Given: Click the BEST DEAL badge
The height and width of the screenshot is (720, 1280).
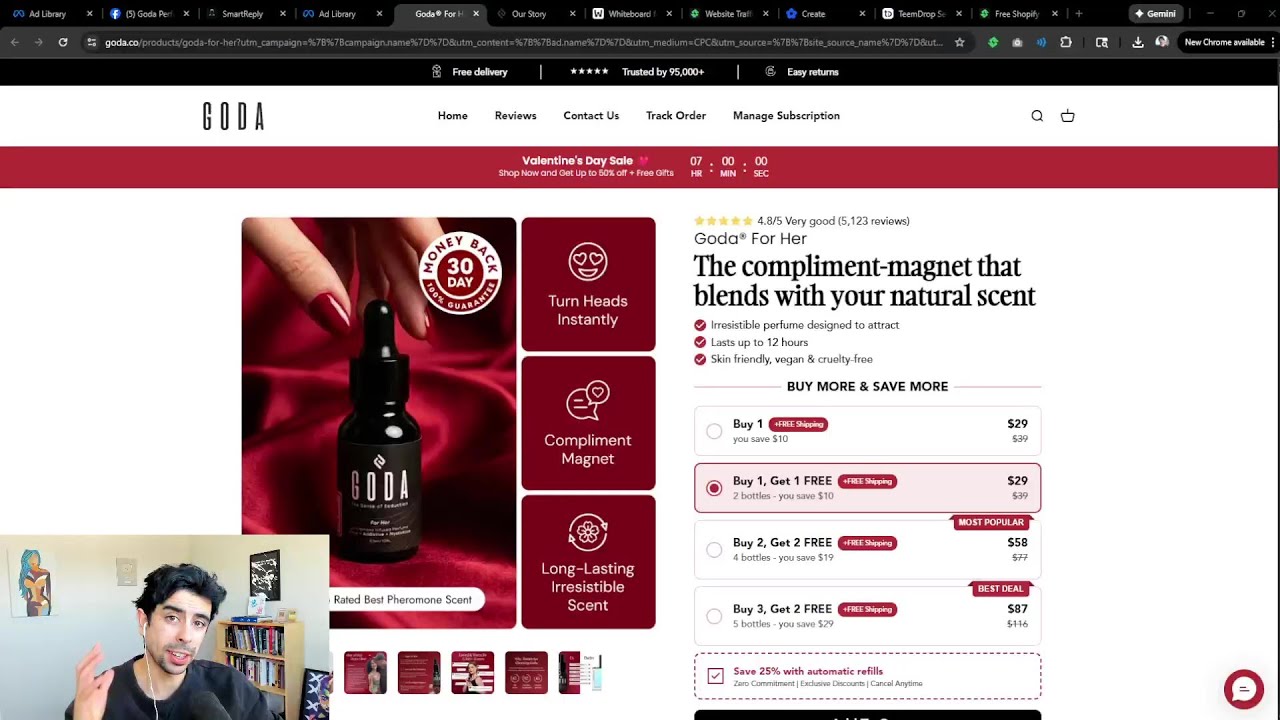Looking at the screenshot, I should 1000,589.
